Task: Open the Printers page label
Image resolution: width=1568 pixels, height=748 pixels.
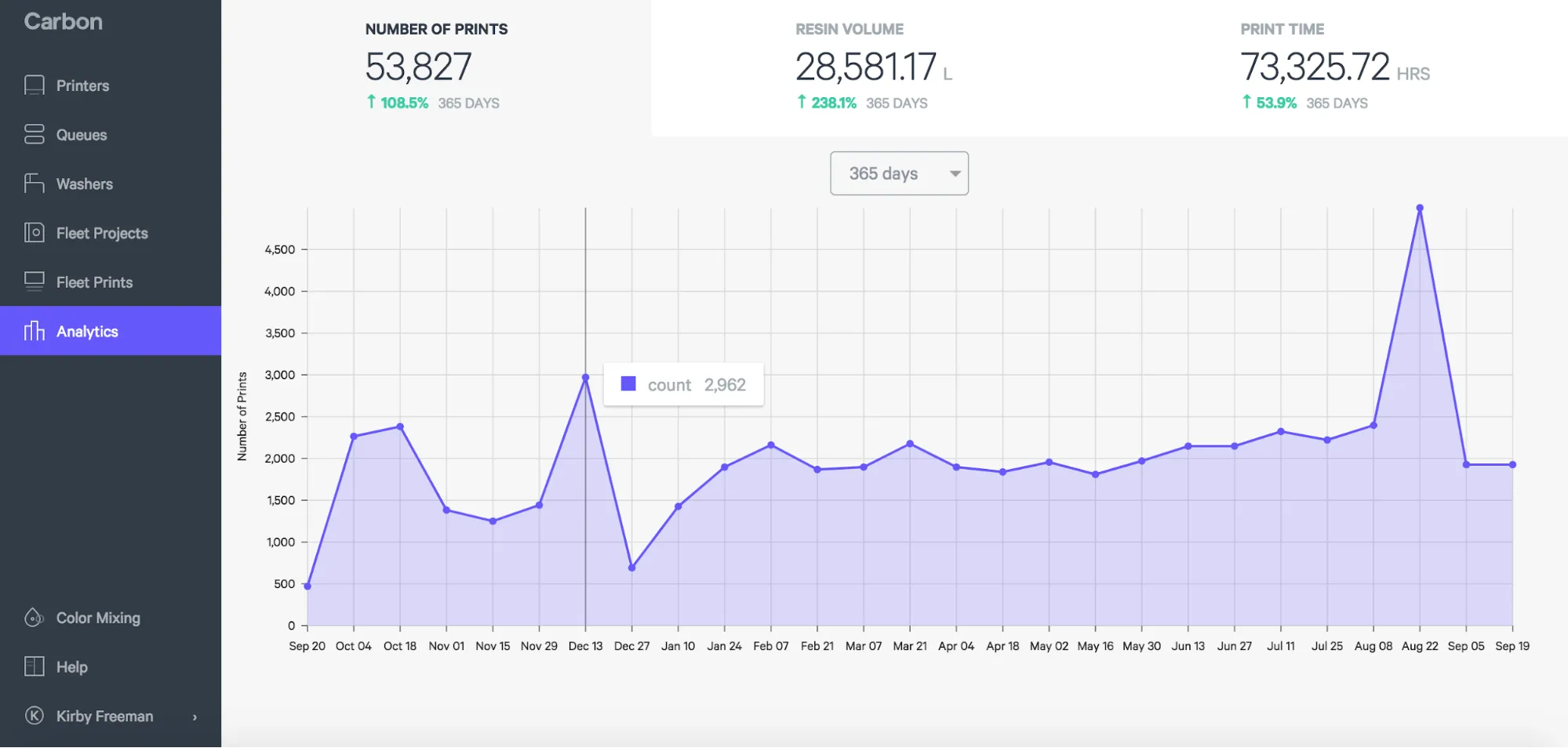Action: click(82, 85)
